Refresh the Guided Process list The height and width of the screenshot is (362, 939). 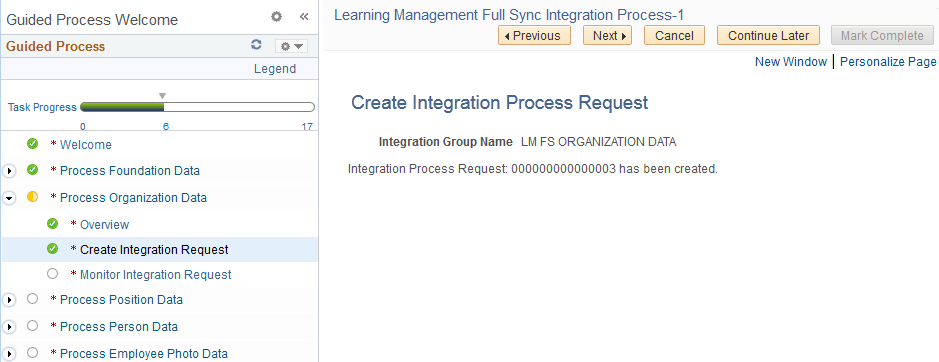click(x=256, y=45)
